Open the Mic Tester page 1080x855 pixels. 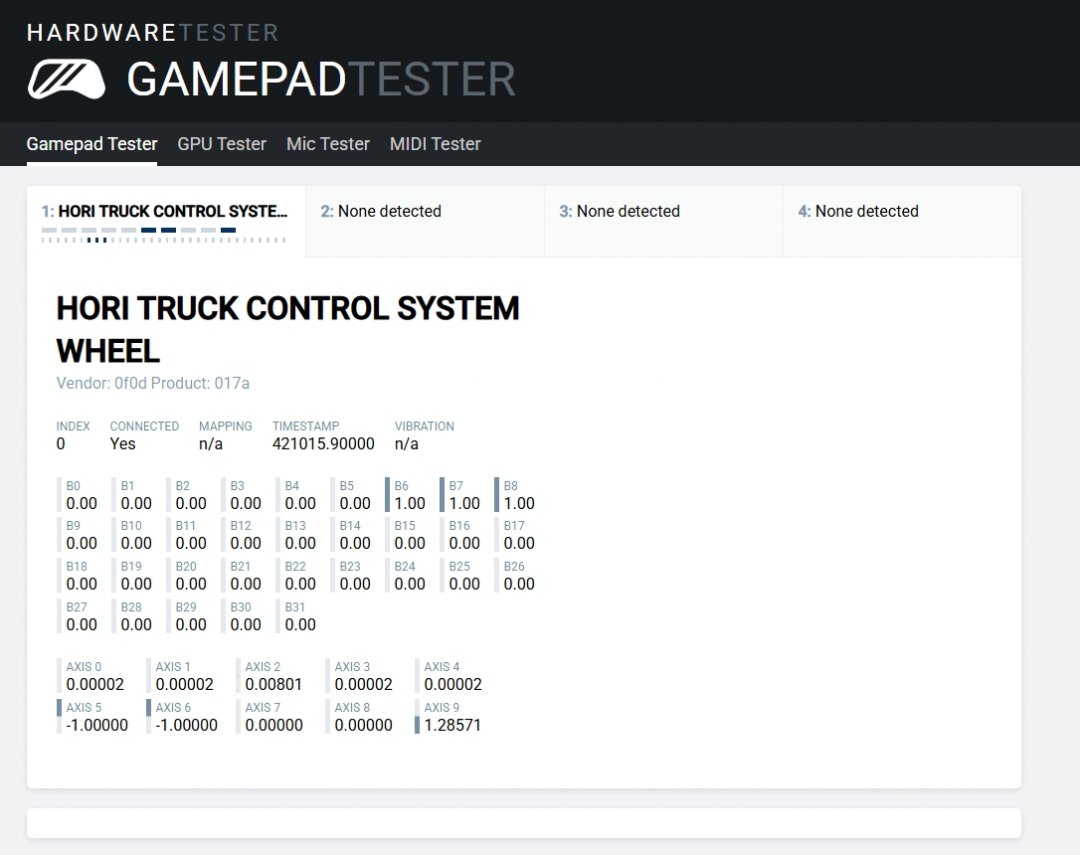pyautogui.click(x=328, y=144)
